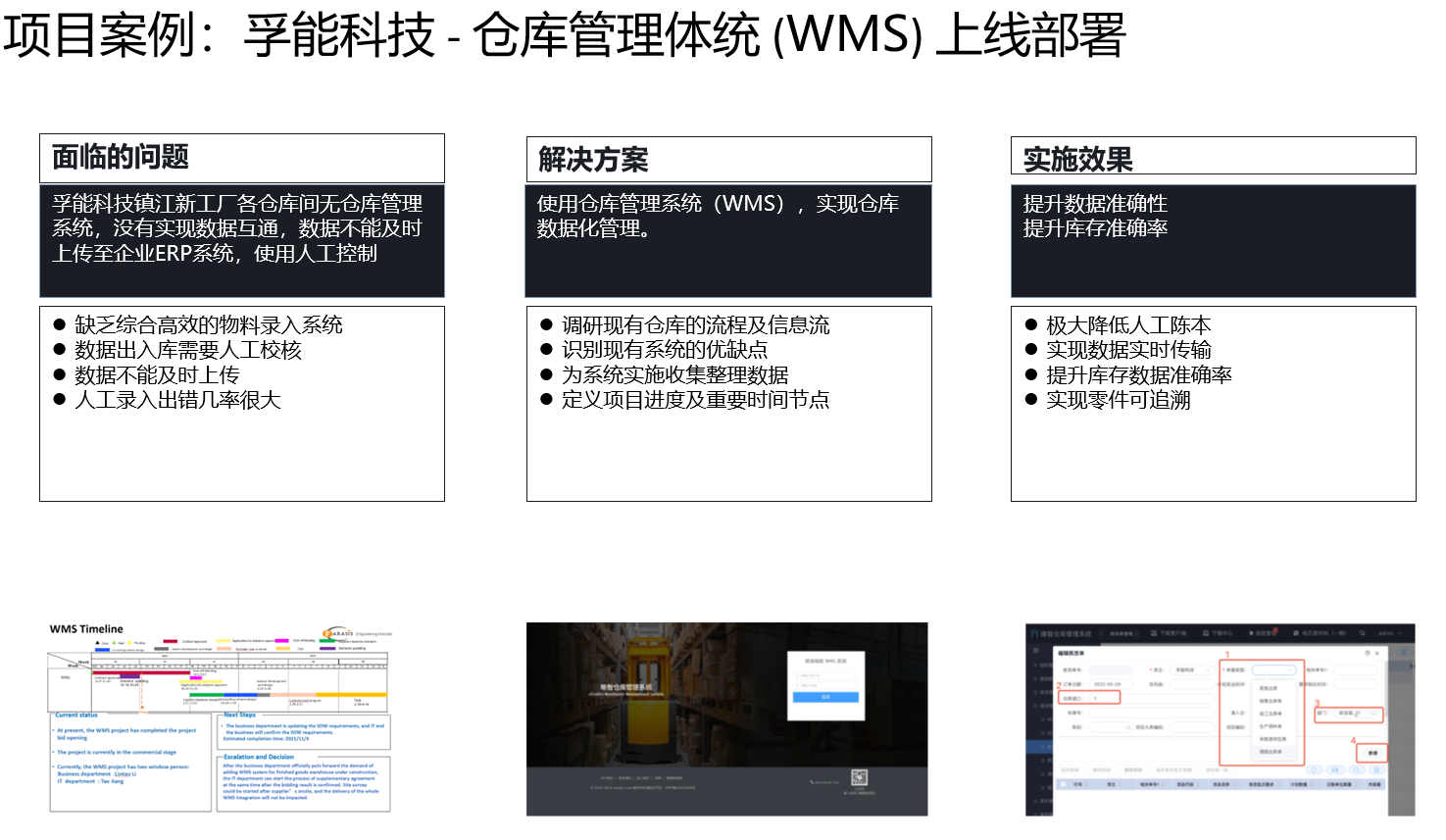Select bullet 实现零件可追溯

[1108, 400]
